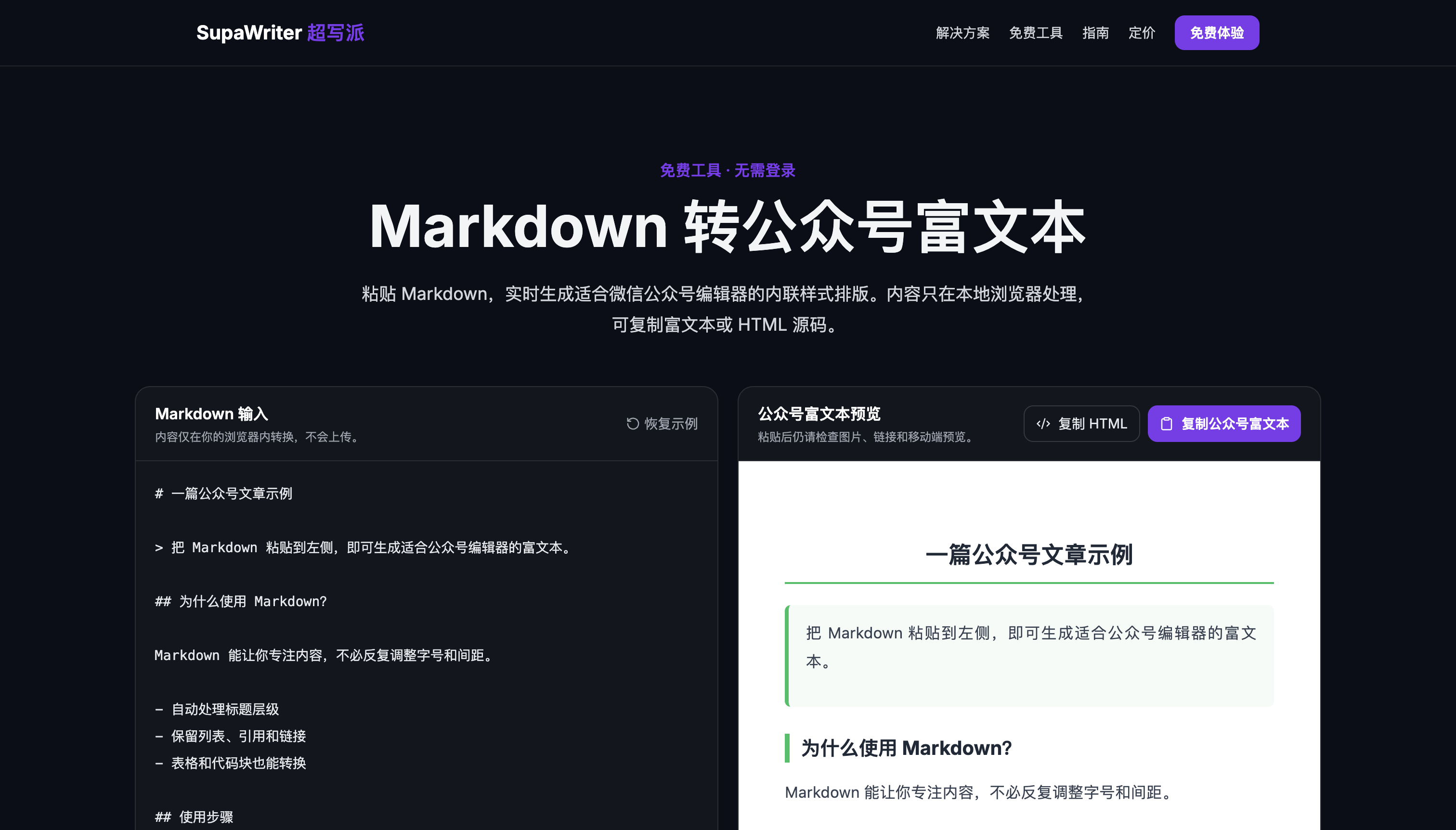Screen dimensions: 1456x830
Task: Click the 复制公众号富文本 button label
Action: click(1235, 424)
